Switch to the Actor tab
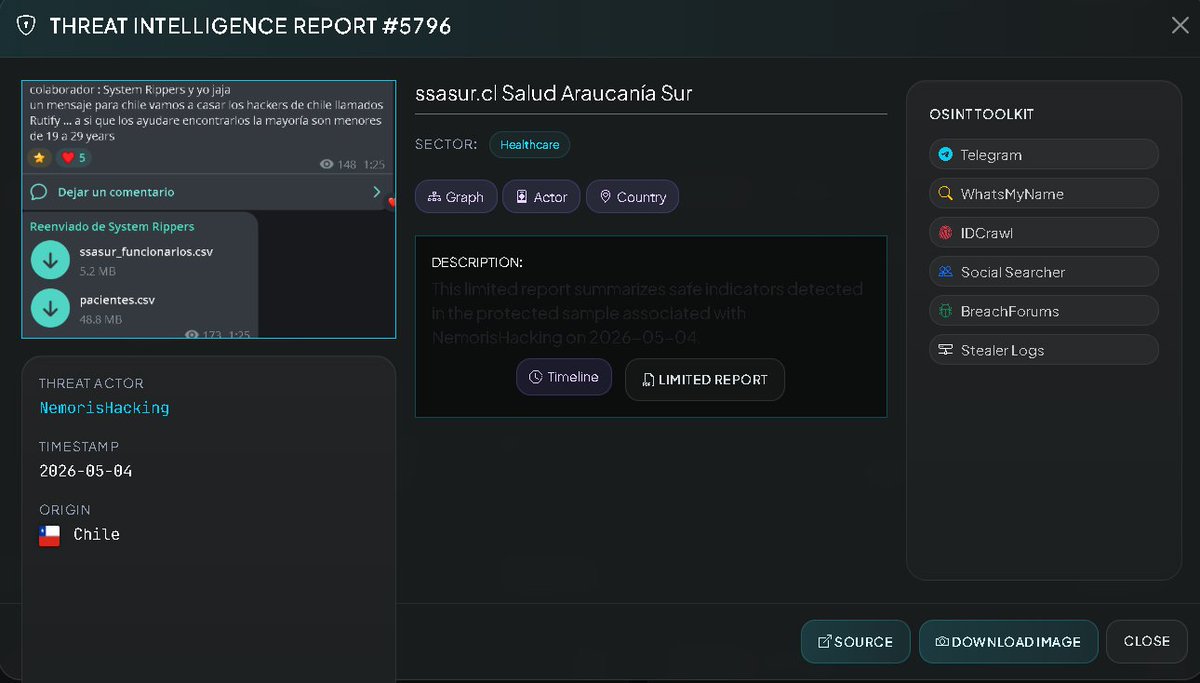 click(541, 197)
